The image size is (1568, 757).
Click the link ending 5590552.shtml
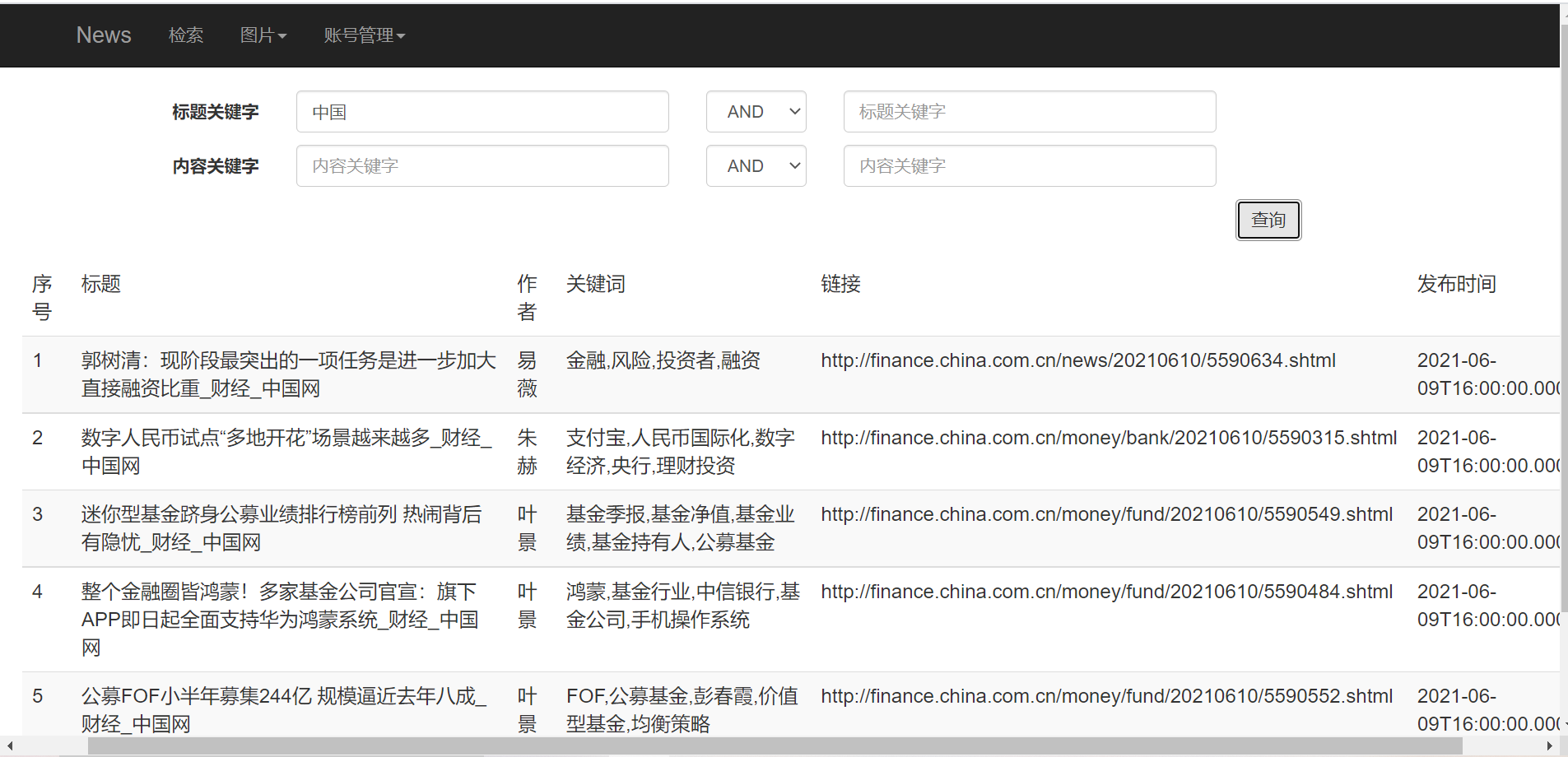(x=1107, y=696)
